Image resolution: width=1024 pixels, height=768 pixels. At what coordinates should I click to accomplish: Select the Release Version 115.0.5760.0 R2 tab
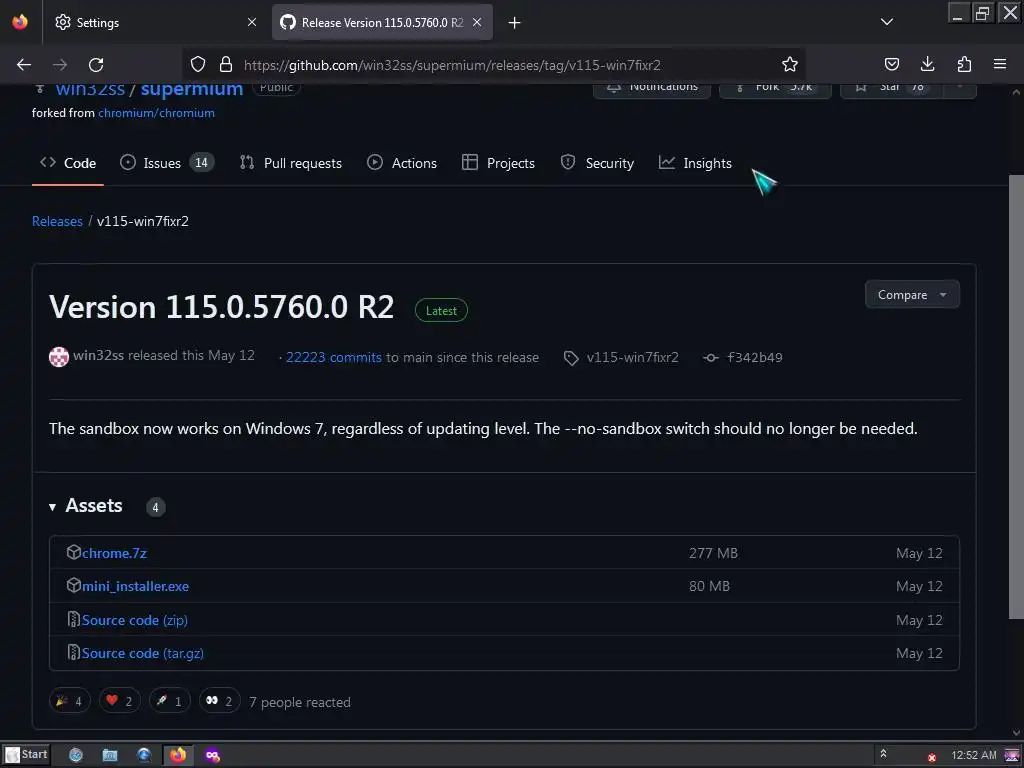pyautogui.click(x=382, y=22)
